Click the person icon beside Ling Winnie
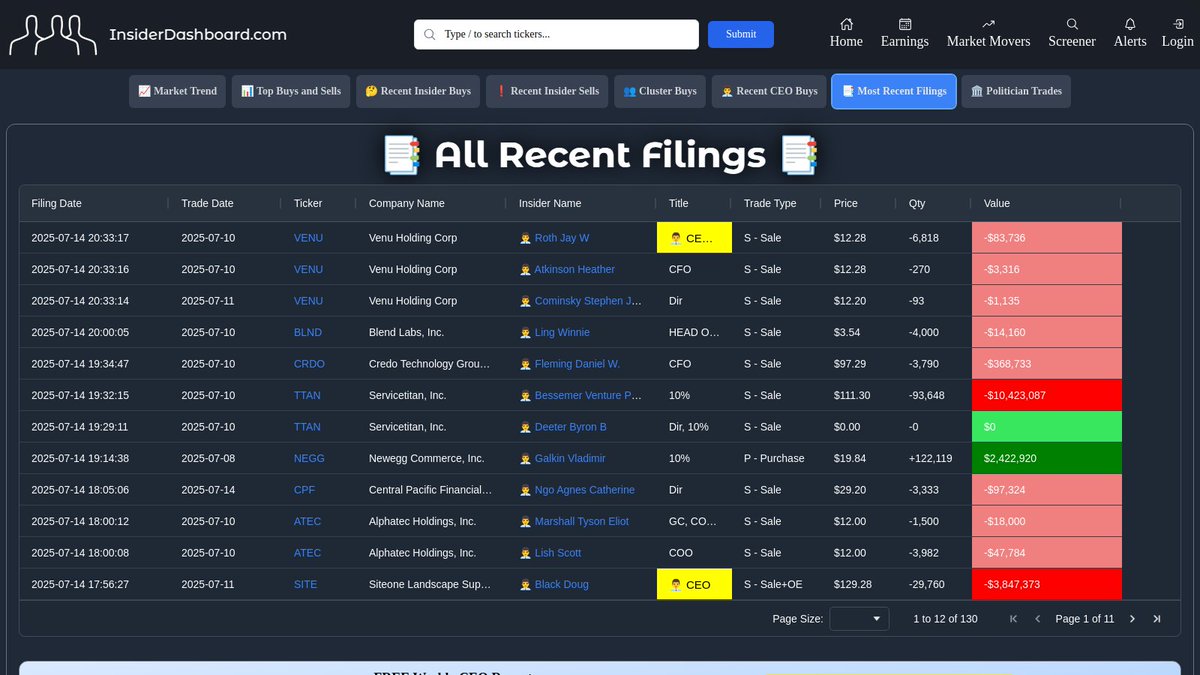Viewport: 1200px width, 675px height. pyautogui.click(x=525, y=332)
